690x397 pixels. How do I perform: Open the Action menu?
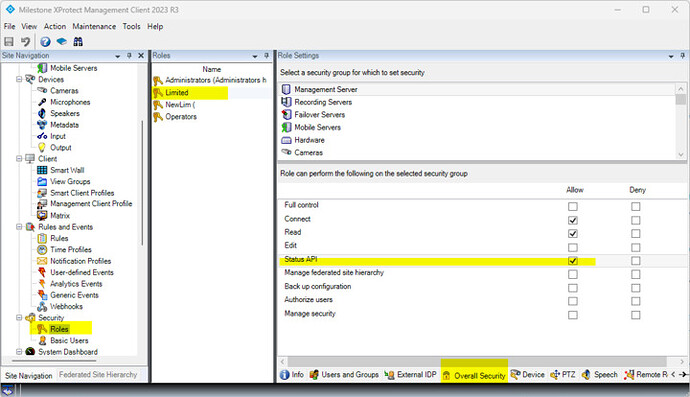(x=55, y=26)
